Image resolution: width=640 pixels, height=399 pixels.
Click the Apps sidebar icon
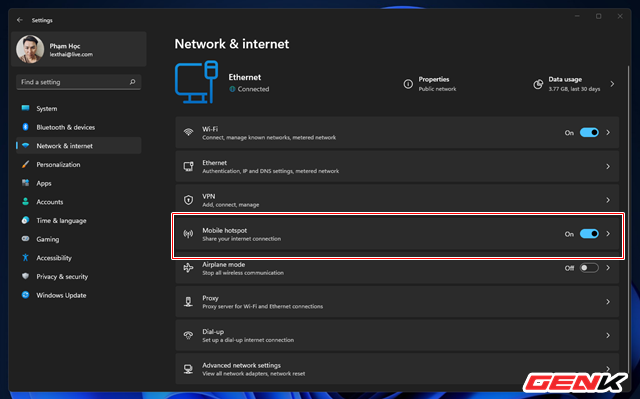(25, 183)
